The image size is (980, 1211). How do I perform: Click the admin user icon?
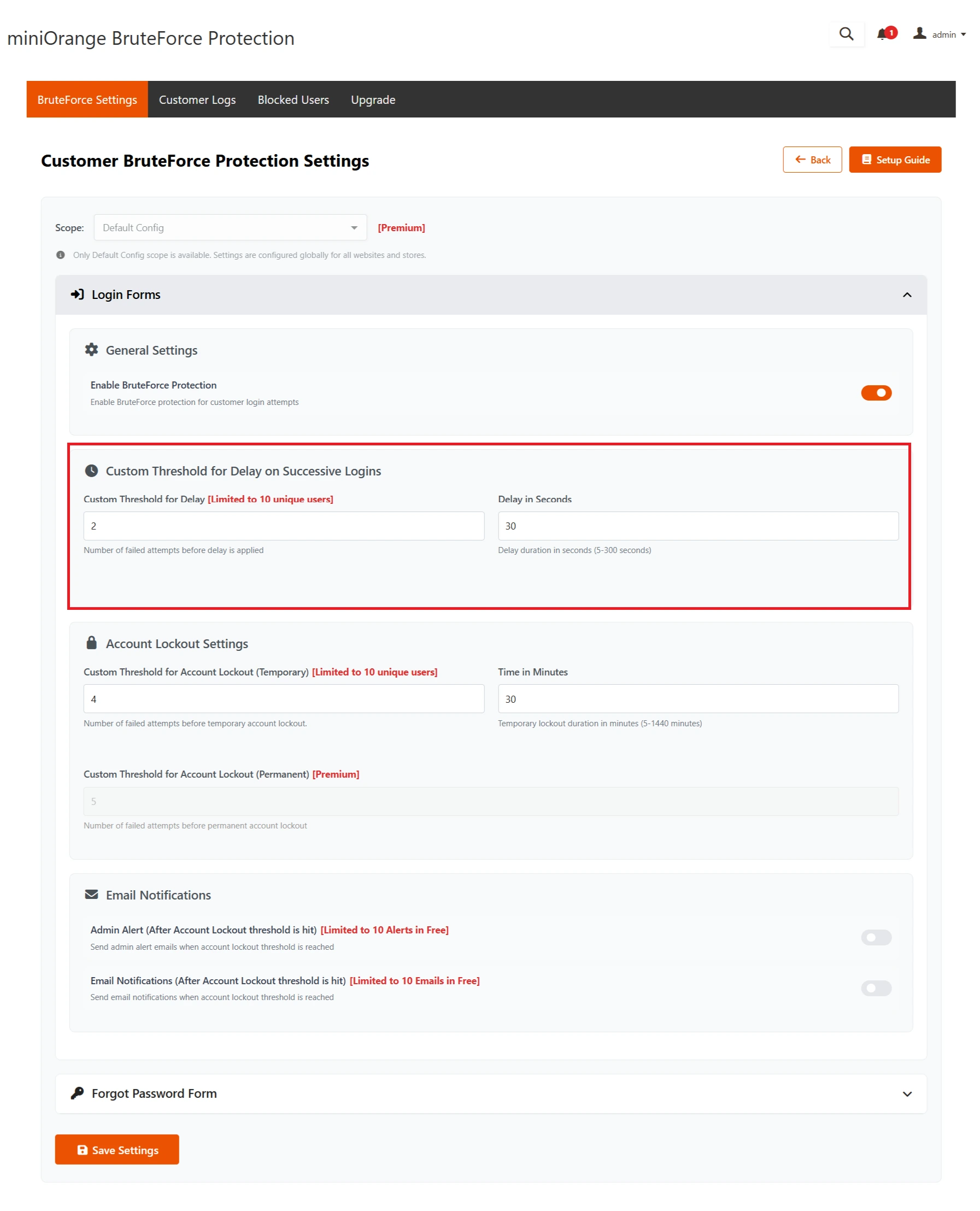[920, 34]
